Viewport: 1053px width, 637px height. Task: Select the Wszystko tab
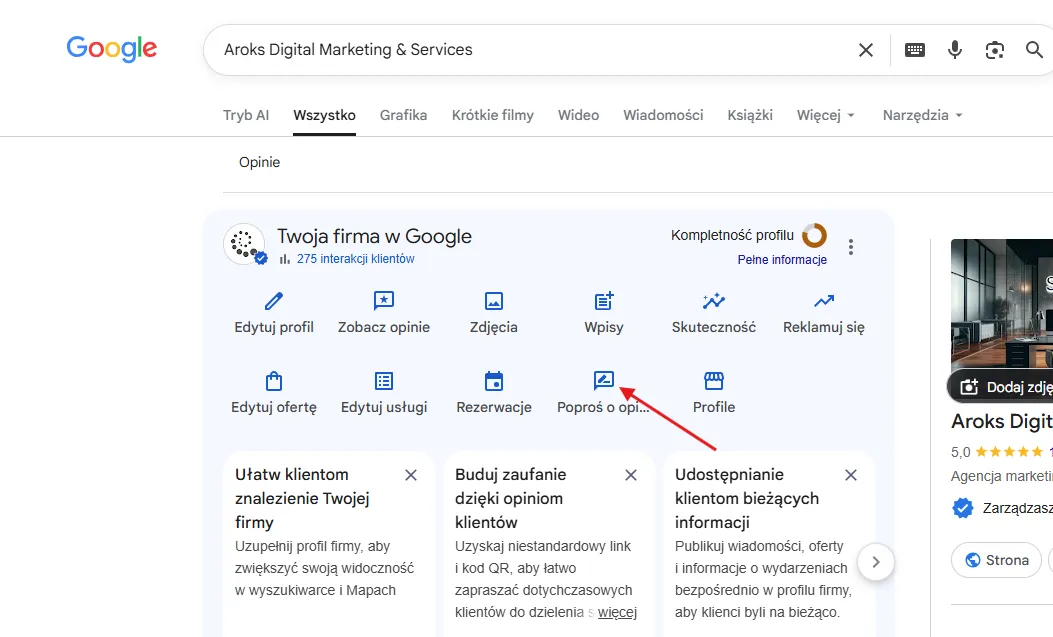tap(324, 115)
